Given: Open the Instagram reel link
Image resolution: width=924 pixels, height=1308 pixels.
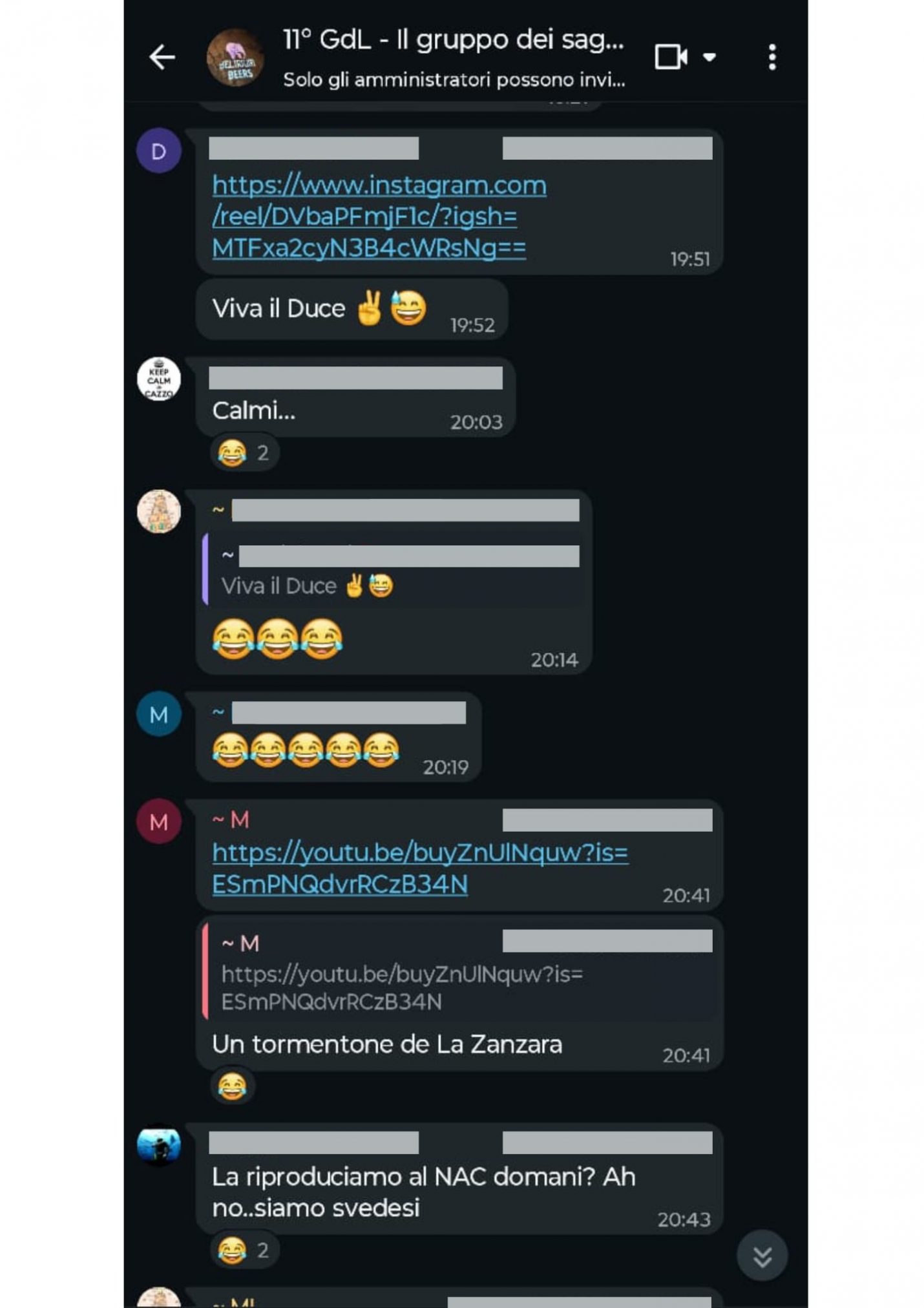Looking at the screenshot, I should point(379,216).
